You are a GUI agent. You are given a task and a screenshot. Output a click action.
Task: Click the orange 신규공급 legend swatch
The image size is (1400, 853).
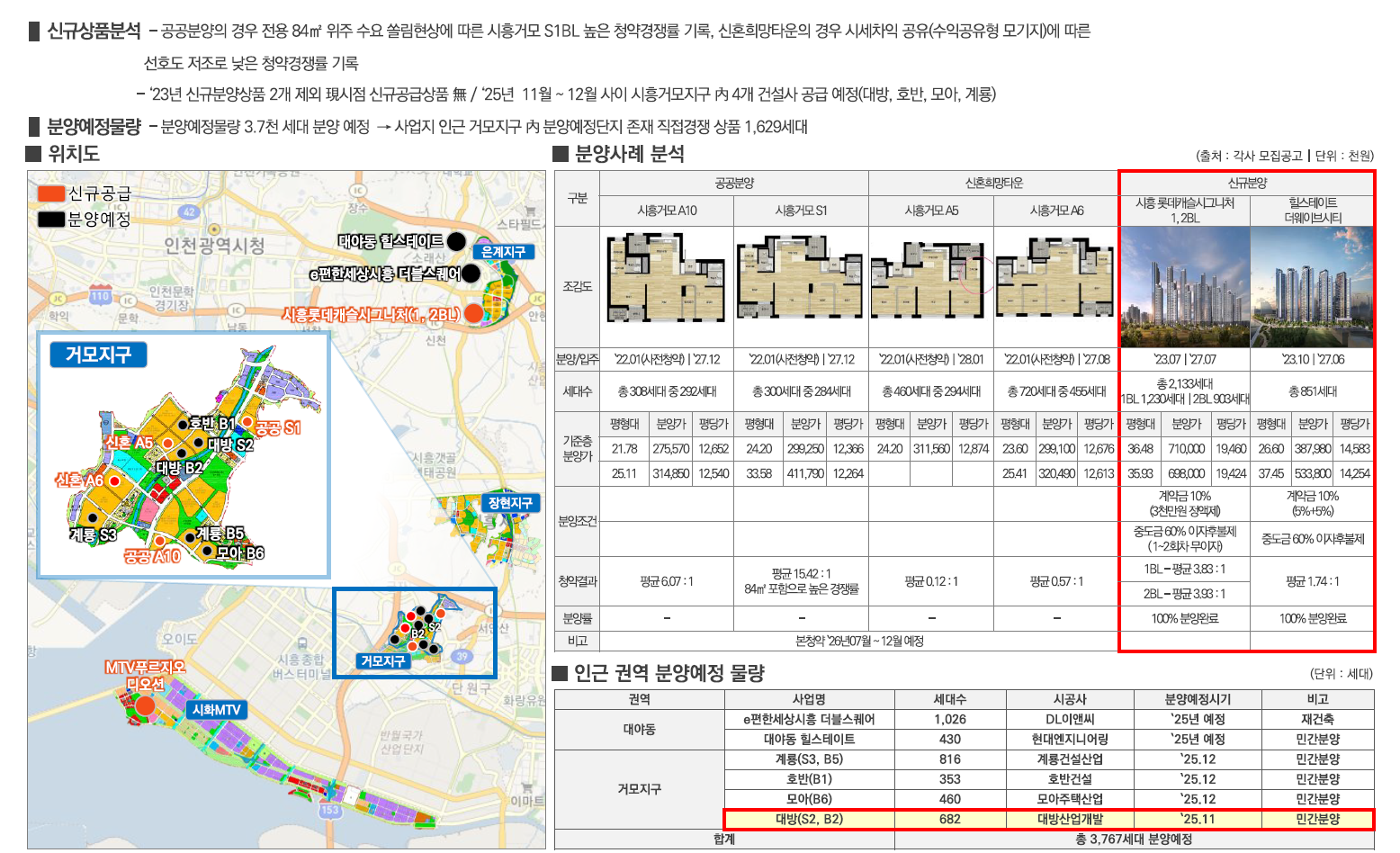click(51, 193)
